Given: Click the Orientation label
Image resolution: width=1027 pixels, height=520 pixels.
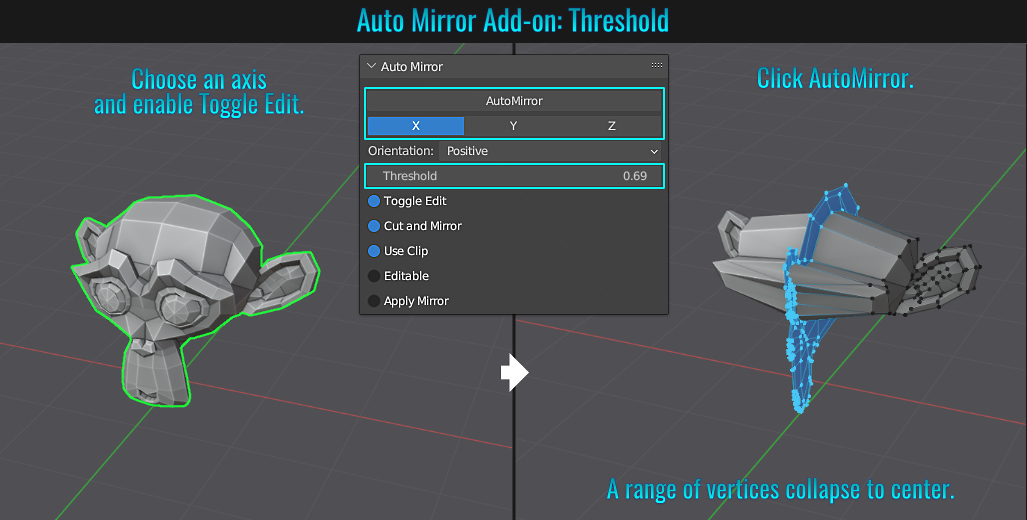Looking at the screenshot, I should click(401, 151).
